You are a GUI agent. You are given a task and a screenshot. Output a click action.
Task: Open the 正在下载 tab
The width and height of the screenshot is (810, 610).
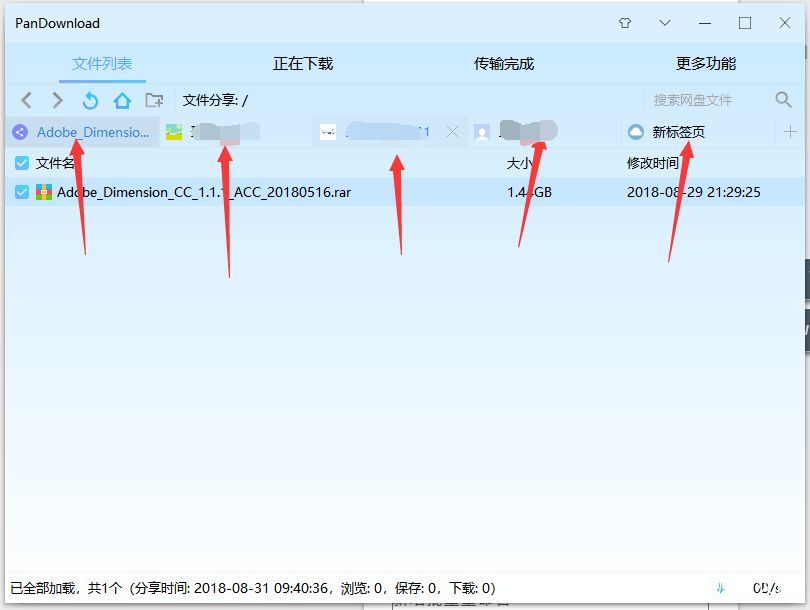[x=303, y=64]
